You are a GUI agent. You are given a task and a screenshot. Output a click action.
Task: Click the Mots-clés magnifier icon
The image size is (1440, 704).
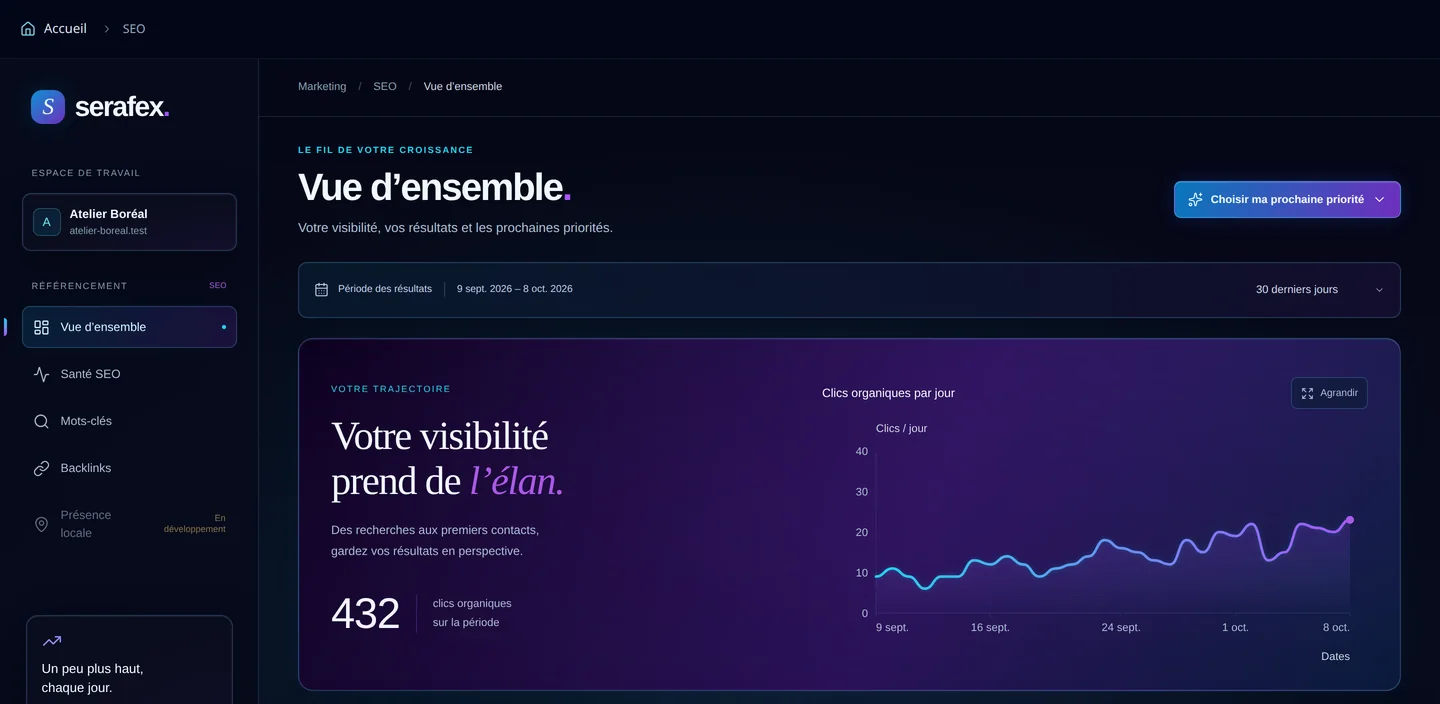(41, 421)
